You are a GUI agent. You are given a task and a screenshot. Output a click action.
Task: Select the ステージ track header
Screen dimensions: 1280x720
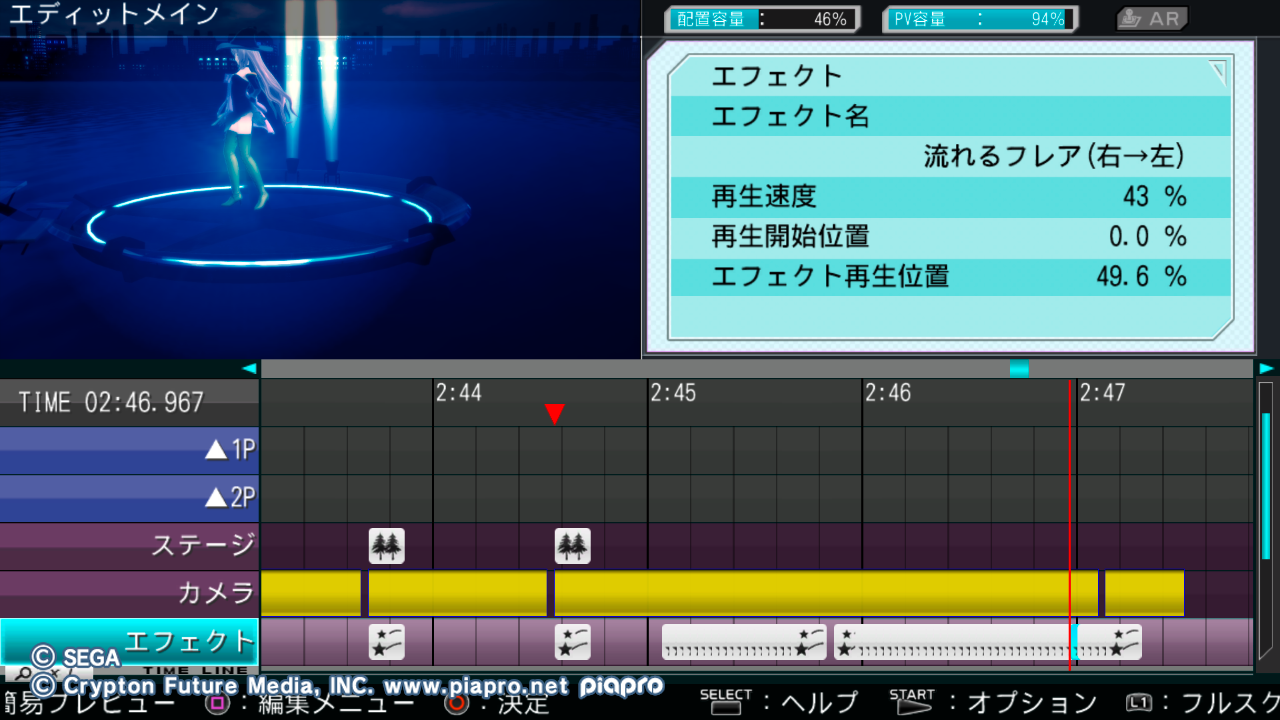tap(130, 546)
